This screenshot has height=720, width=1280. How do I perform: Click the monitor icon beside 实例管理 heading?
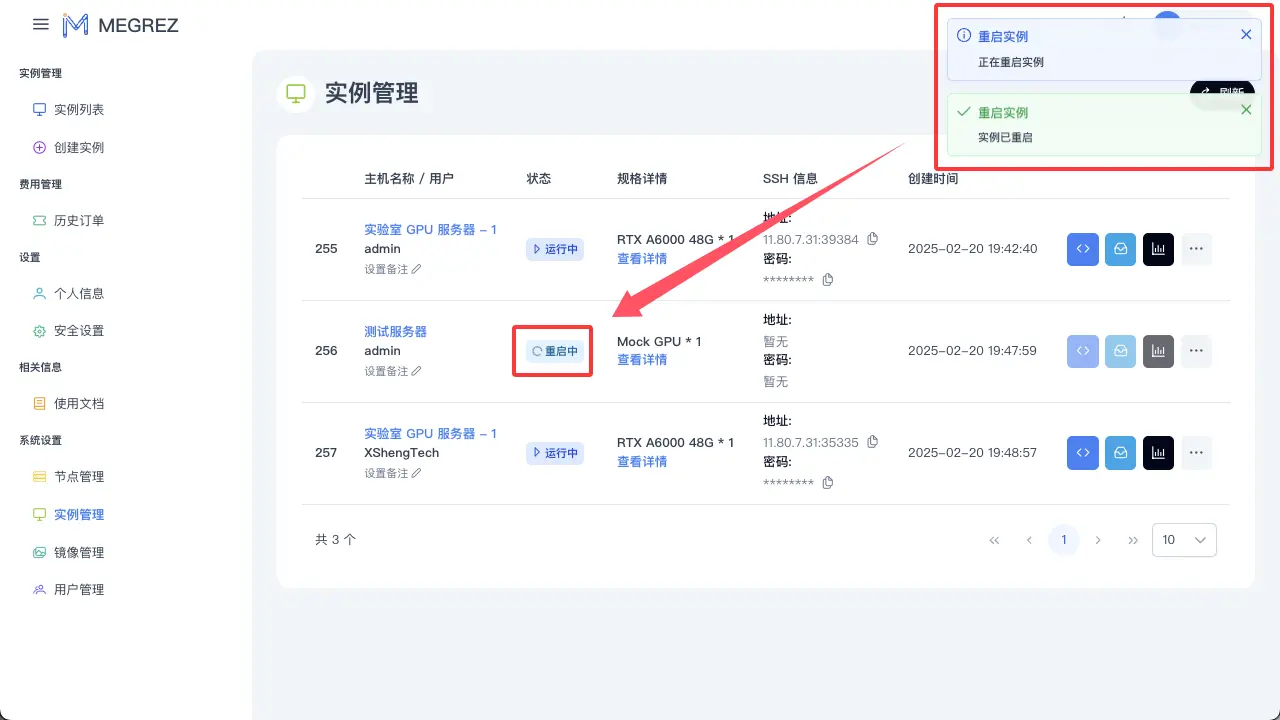(296, 93)
